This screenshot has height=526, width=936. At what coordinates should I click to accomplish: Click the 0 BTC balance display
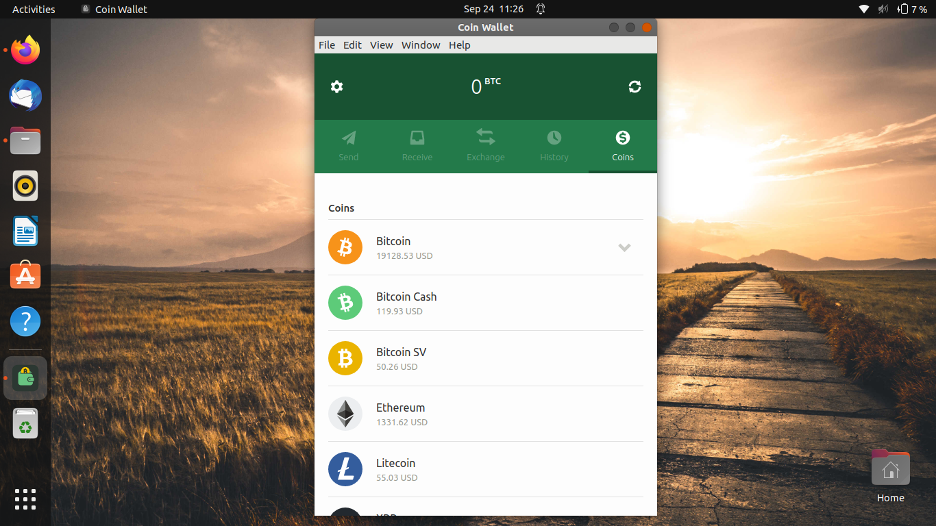[x=485, y=87]
